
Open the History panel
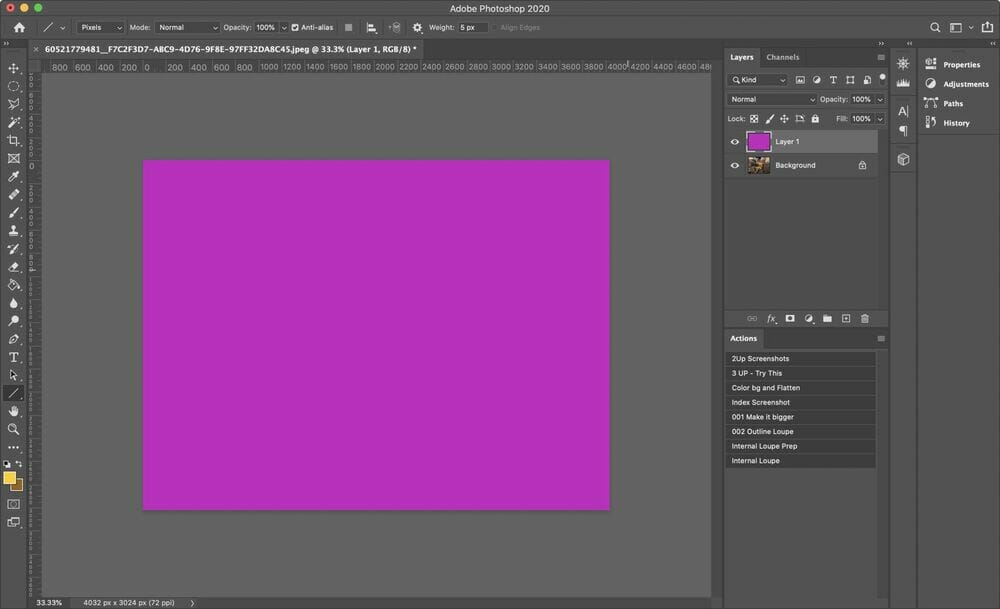pos(955,123)
